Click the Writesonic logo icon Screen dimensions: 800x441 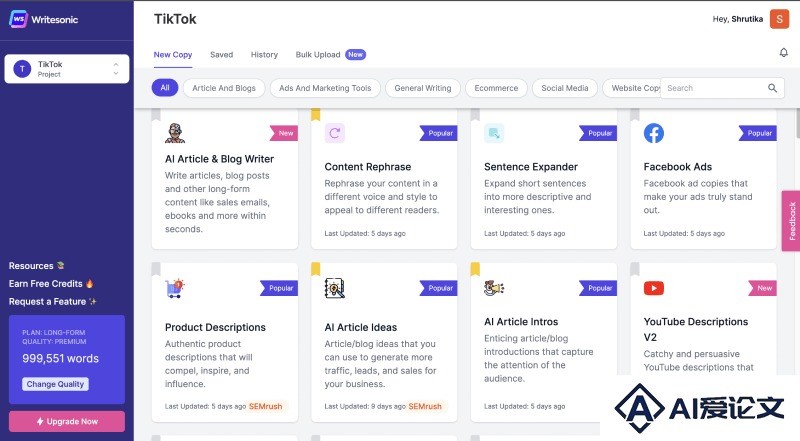coord(18,19)
